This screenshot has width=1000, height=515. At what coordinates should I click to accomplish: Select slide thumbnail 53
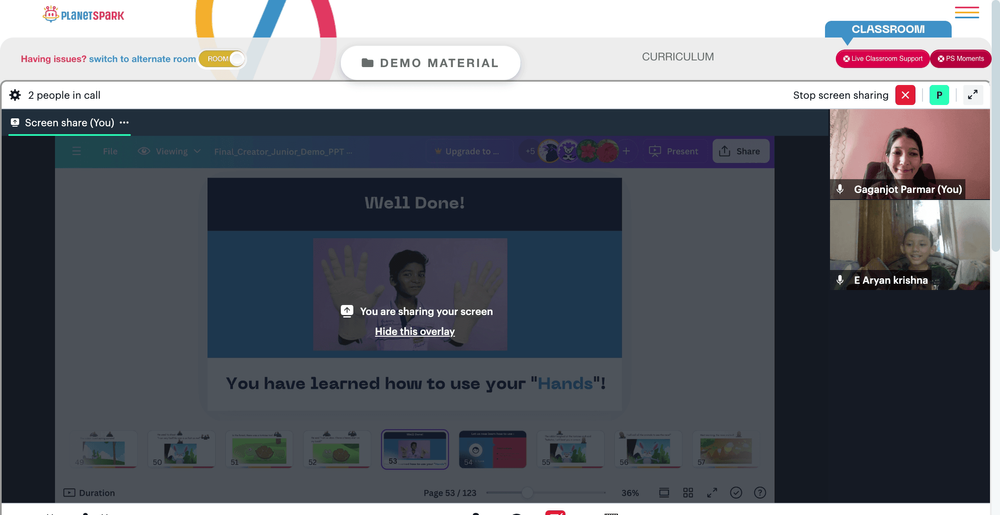415,449
